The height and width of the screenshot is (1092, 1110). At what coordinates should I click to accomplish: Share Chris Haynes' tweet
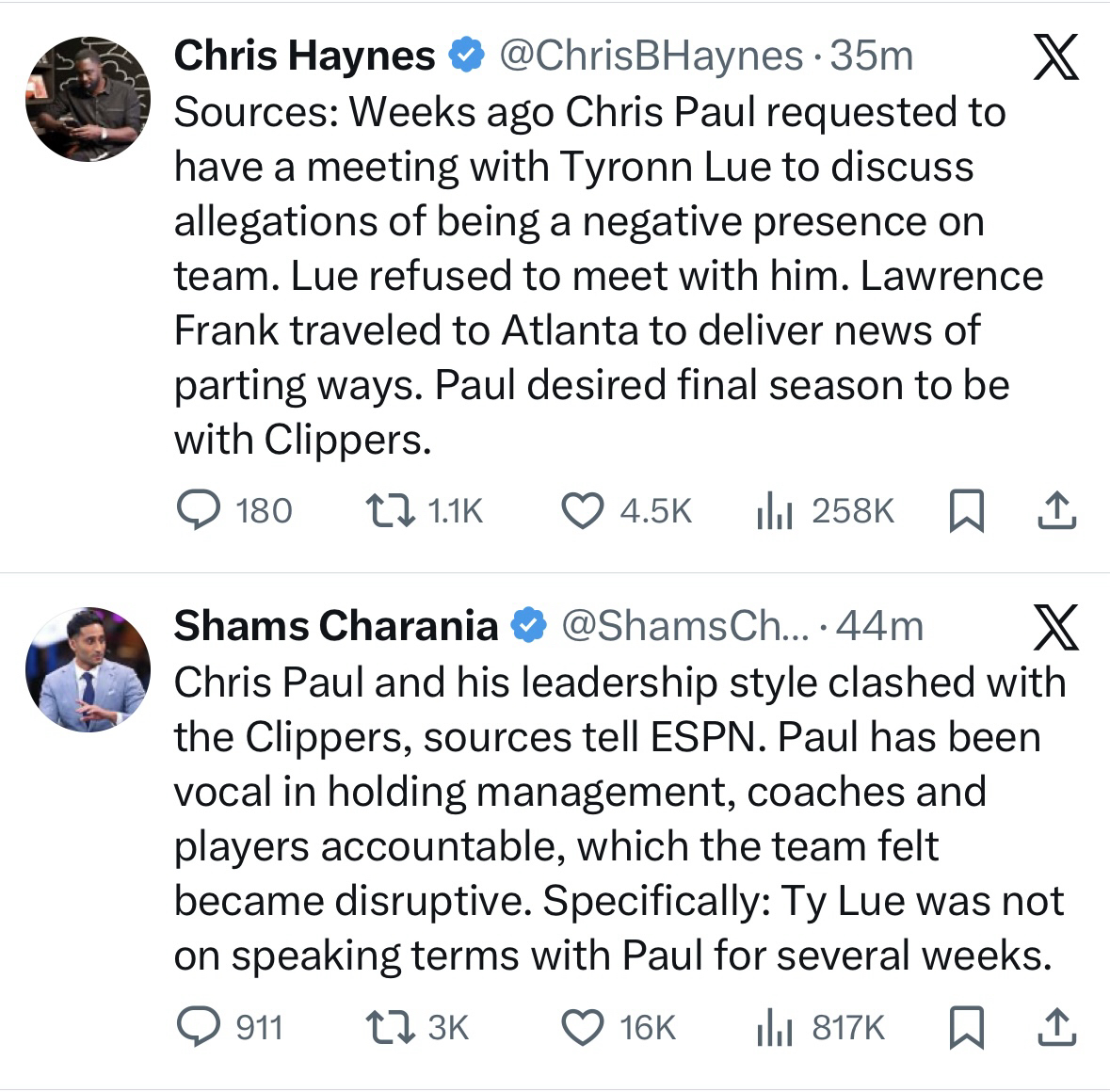(x=1055, y=511)
